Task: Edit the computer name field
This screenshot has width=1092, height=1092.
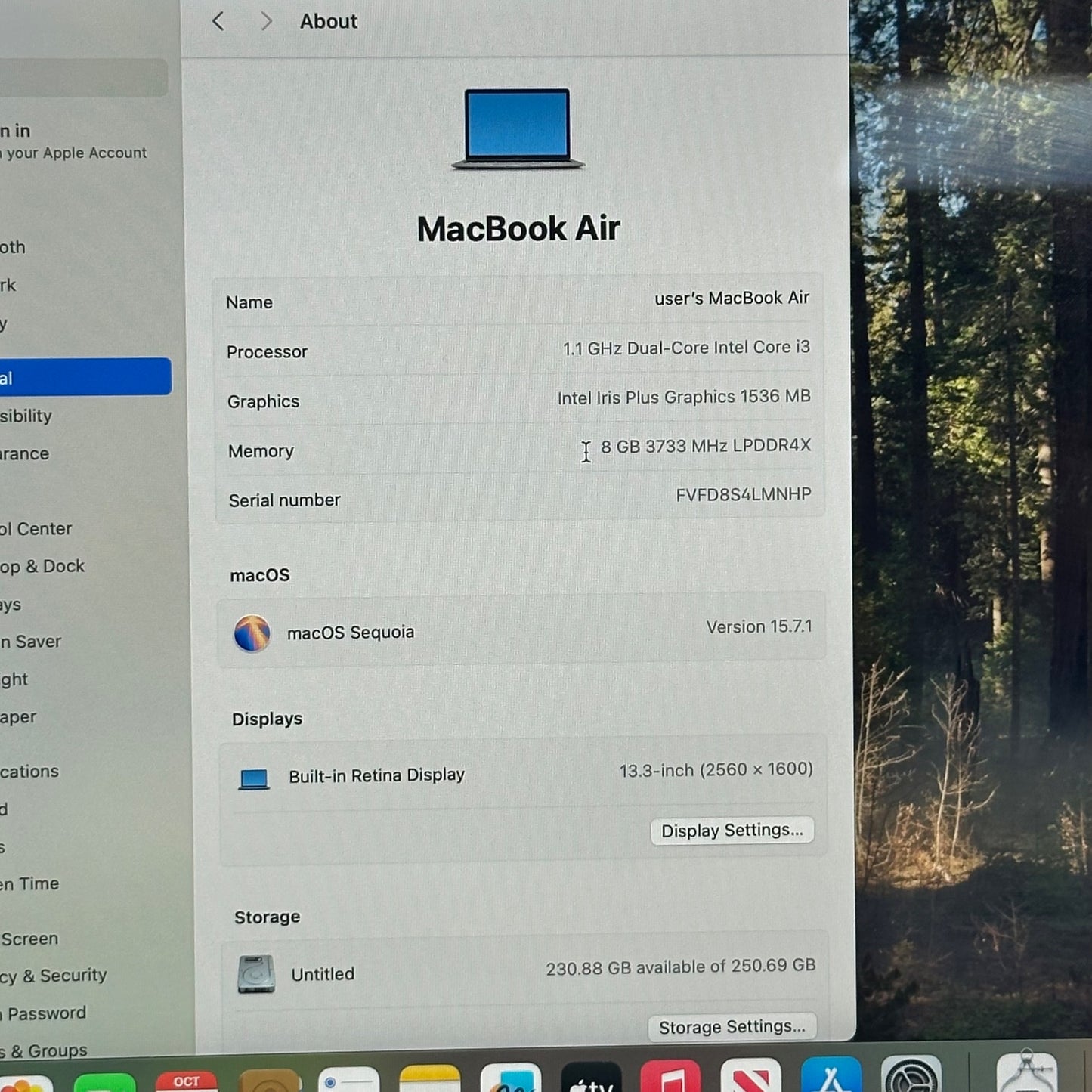Action: coord(731,299)
